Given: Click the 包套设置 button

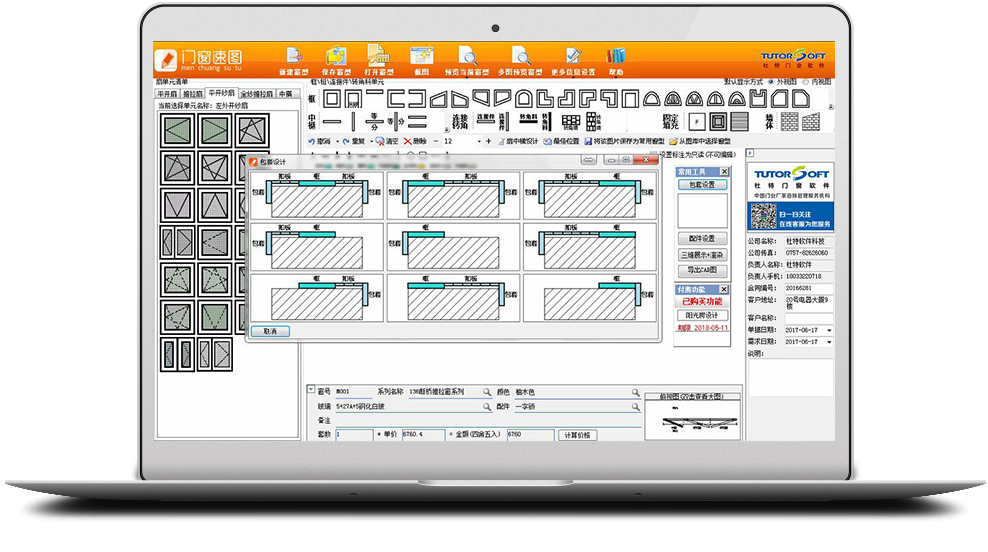Looking at the screenshot, I should click(x=703, y=185).
